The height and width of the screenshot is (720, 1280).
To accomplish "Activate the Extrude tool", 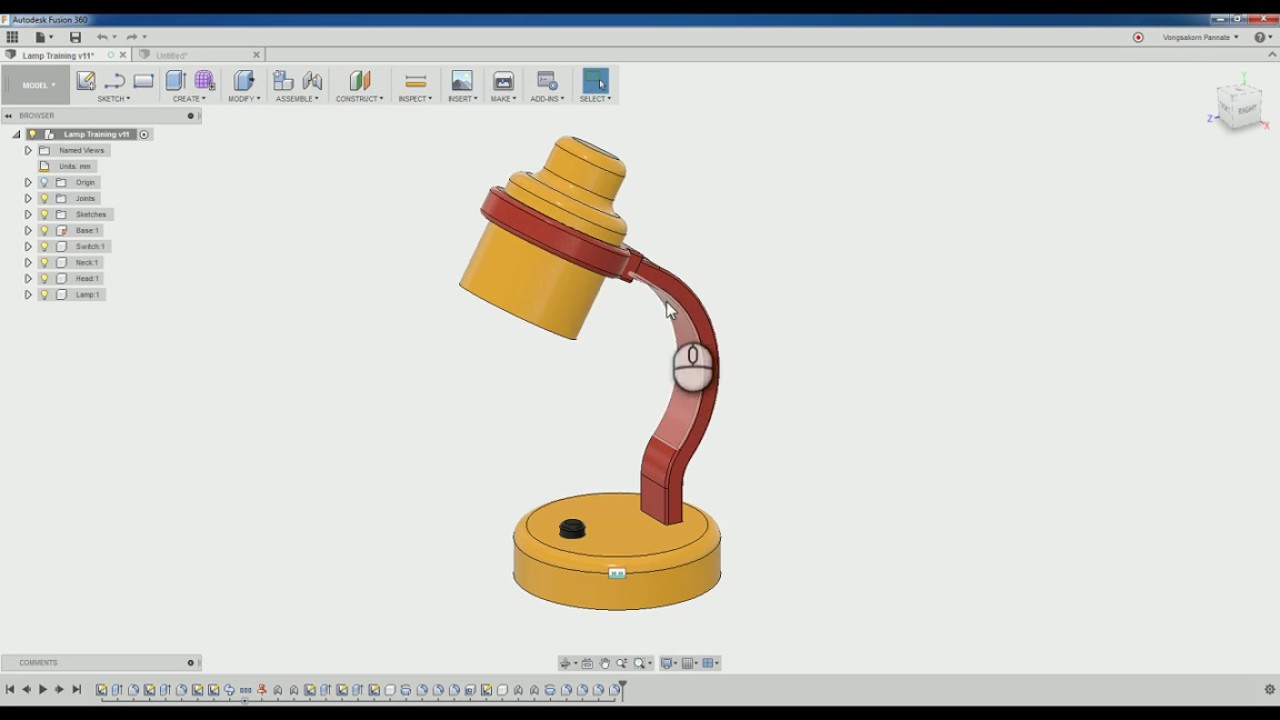I will click(176, 81).
